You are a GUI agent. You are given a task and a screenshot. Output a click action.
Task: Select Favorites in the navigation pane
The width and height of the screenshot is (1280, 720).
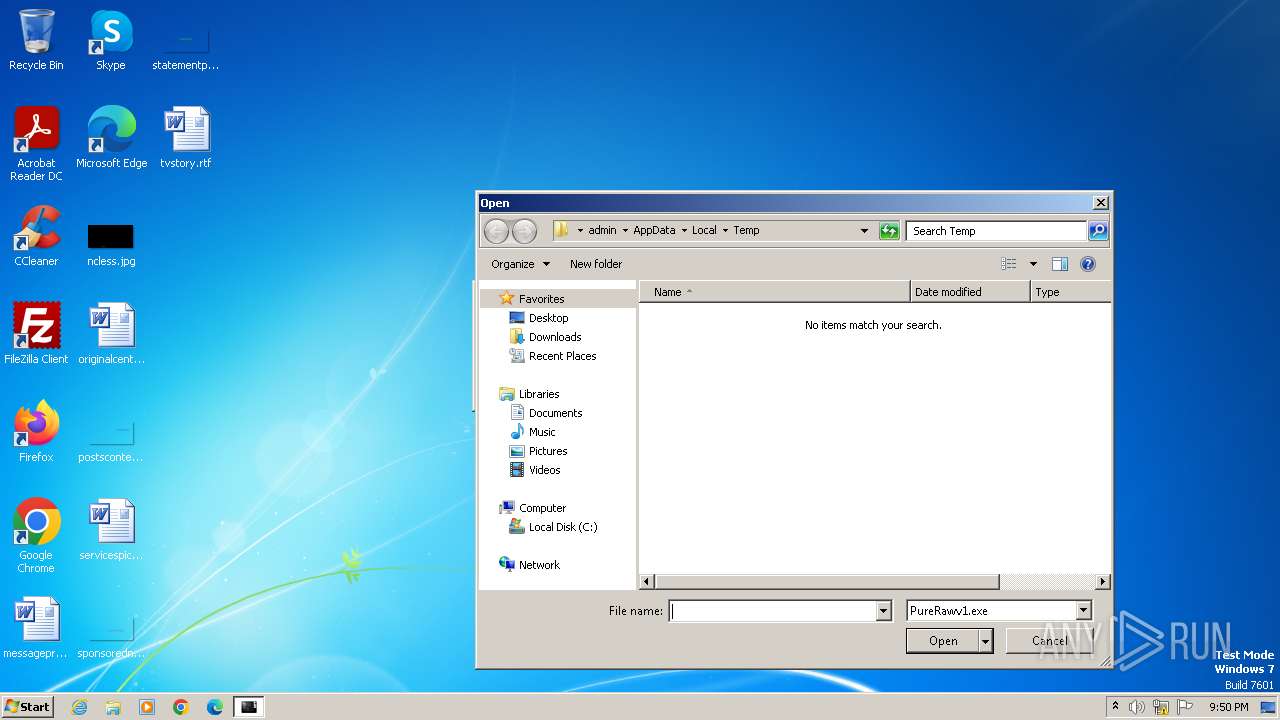541,299
